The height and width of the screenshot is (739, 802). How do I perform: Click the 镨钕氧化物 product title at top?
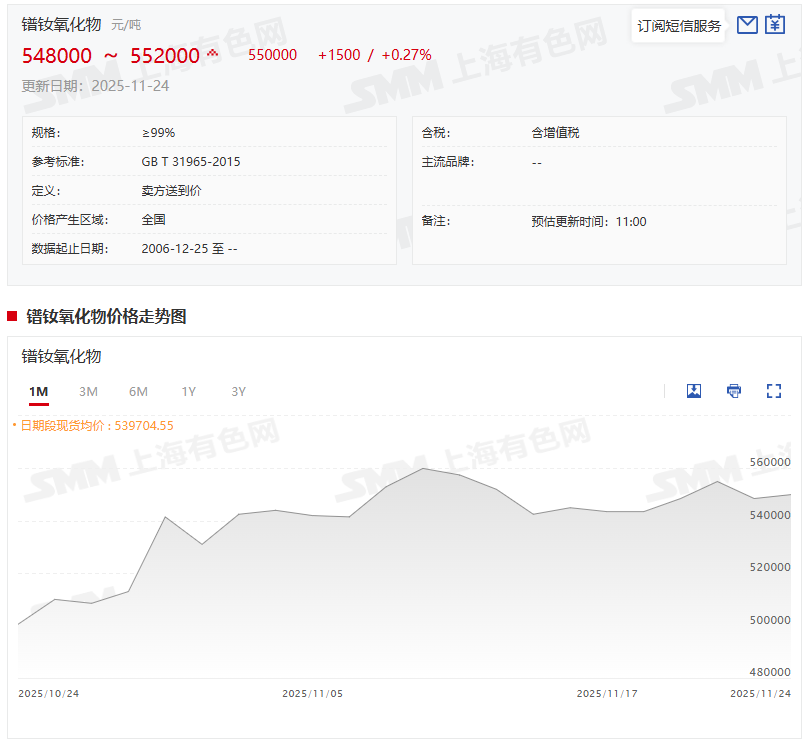61,25
